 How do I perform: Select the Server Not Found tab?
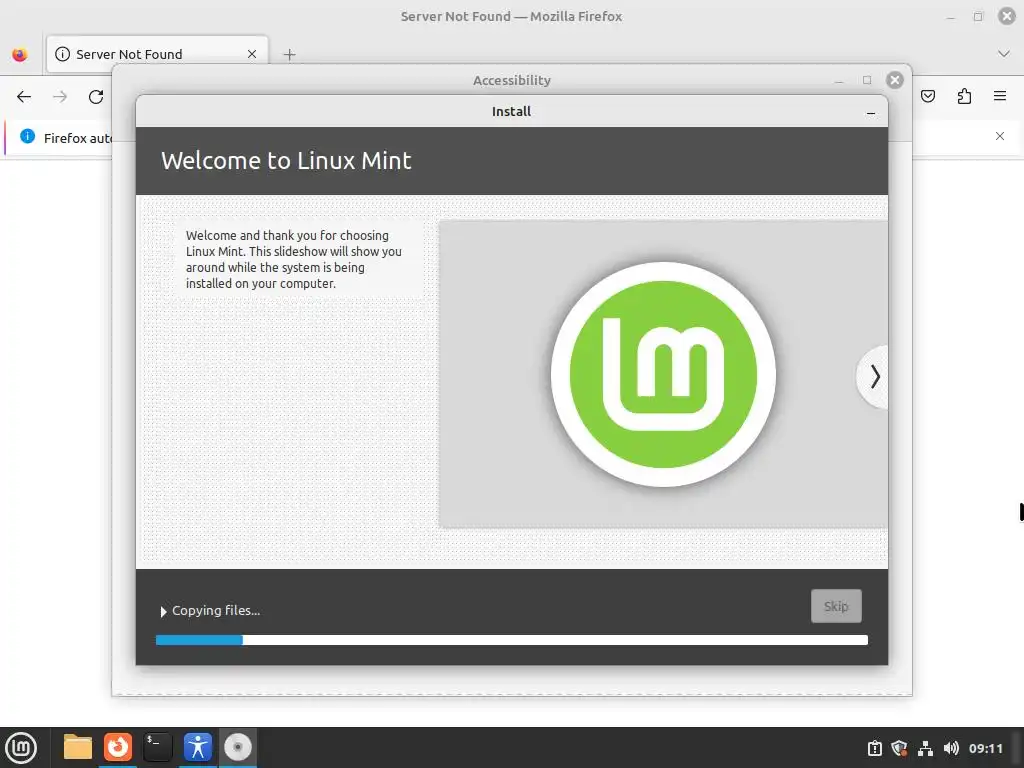(x=157, y=54)
